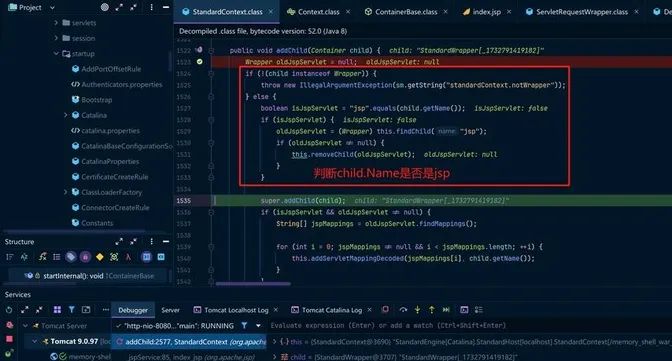Toggle Show Lambdas icon in Structure
Image resolution: width=672 pixels, height=361 pixels.
tap(128, 257)
